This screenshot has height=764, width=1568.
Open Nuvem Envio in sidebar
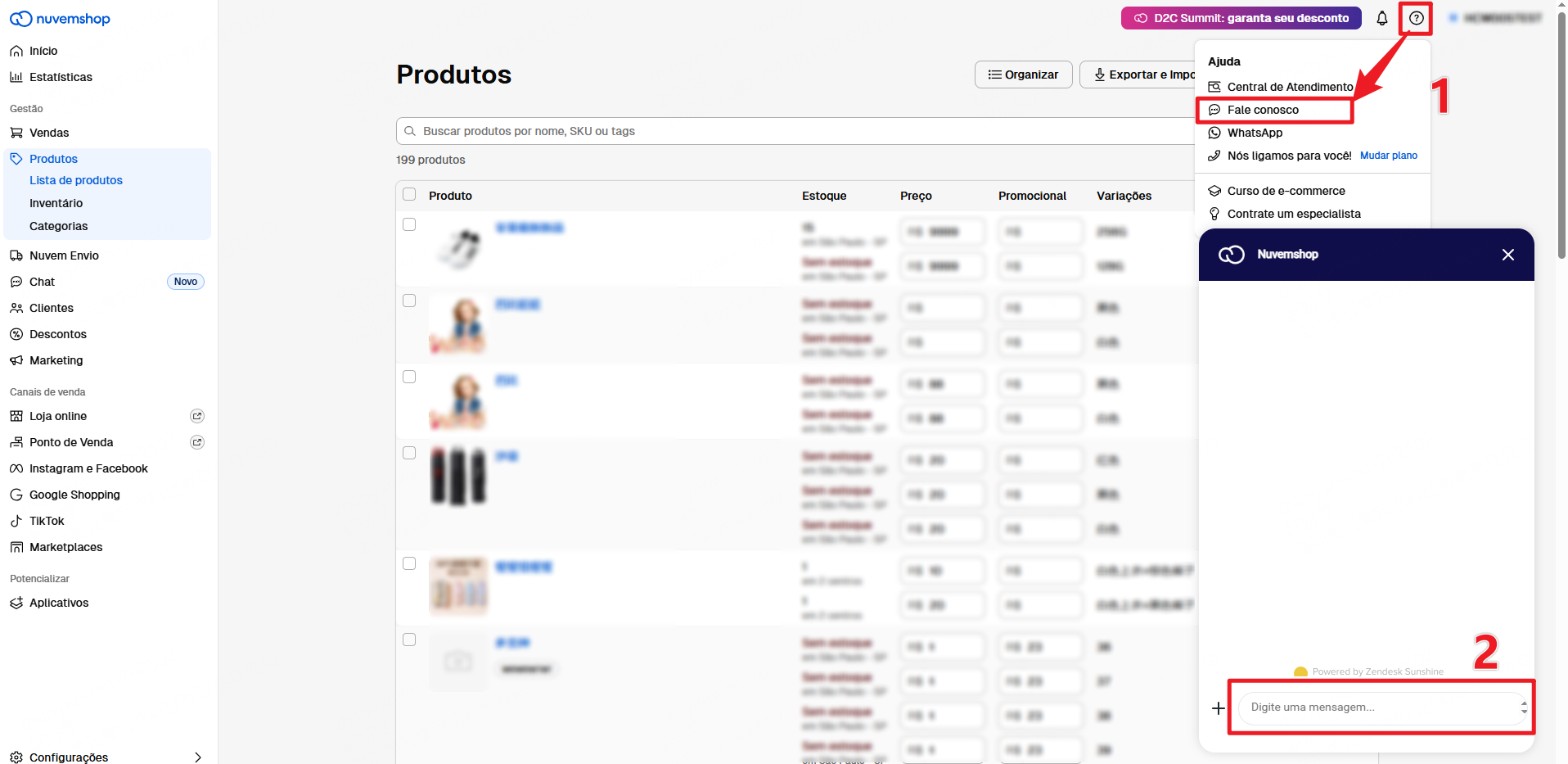[64, 255]
